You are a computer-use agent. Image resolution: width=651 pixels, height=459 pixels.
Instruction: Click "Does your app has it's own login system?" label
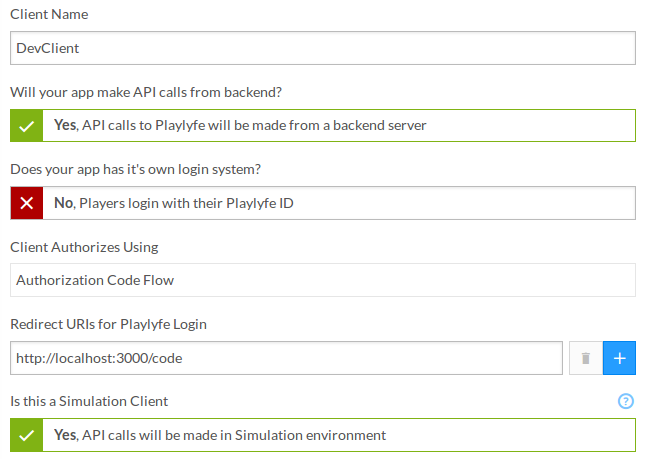[142, 169]
